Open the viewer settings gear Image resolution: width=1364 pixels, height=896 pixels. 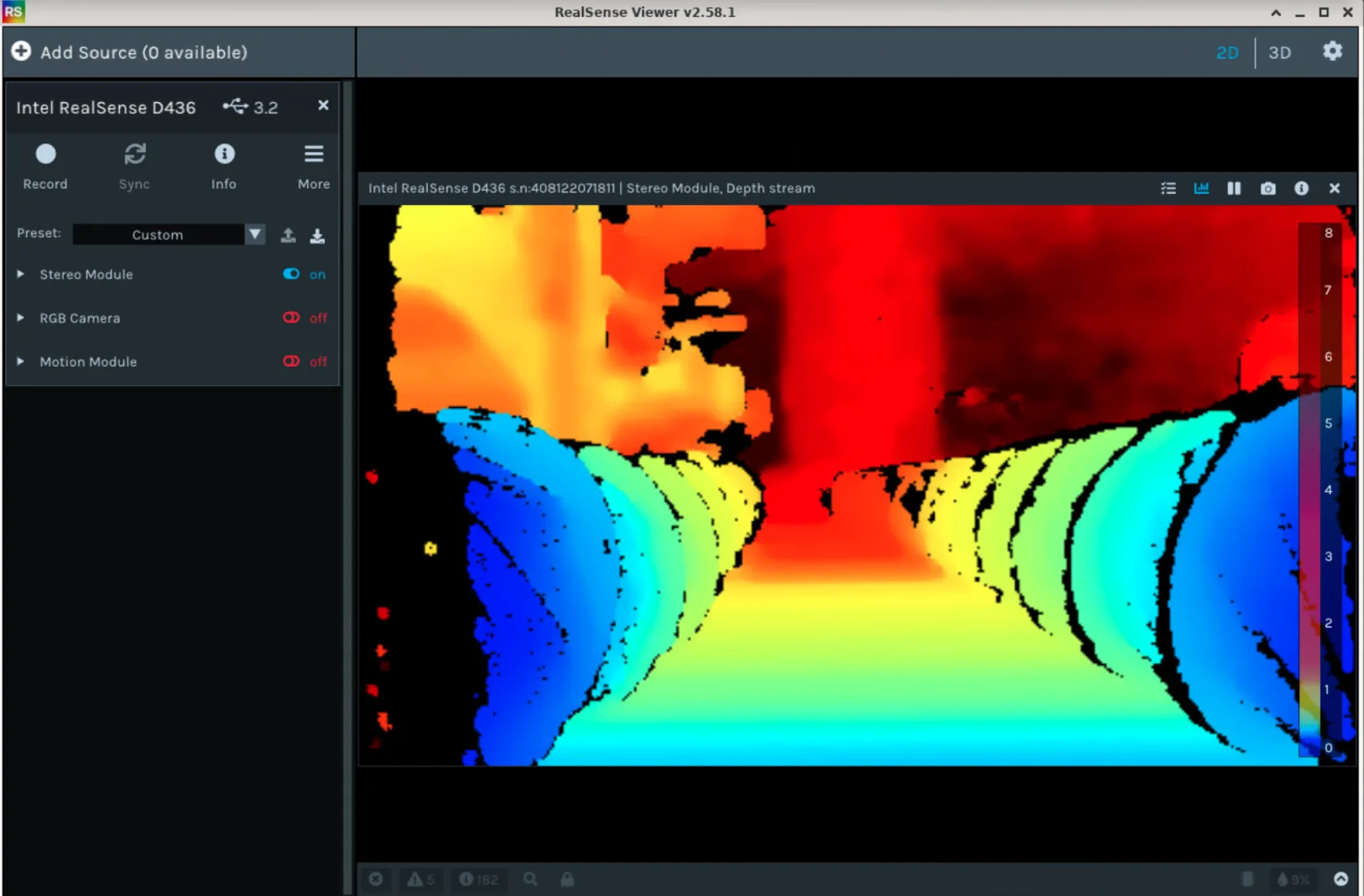(1332, 51)
